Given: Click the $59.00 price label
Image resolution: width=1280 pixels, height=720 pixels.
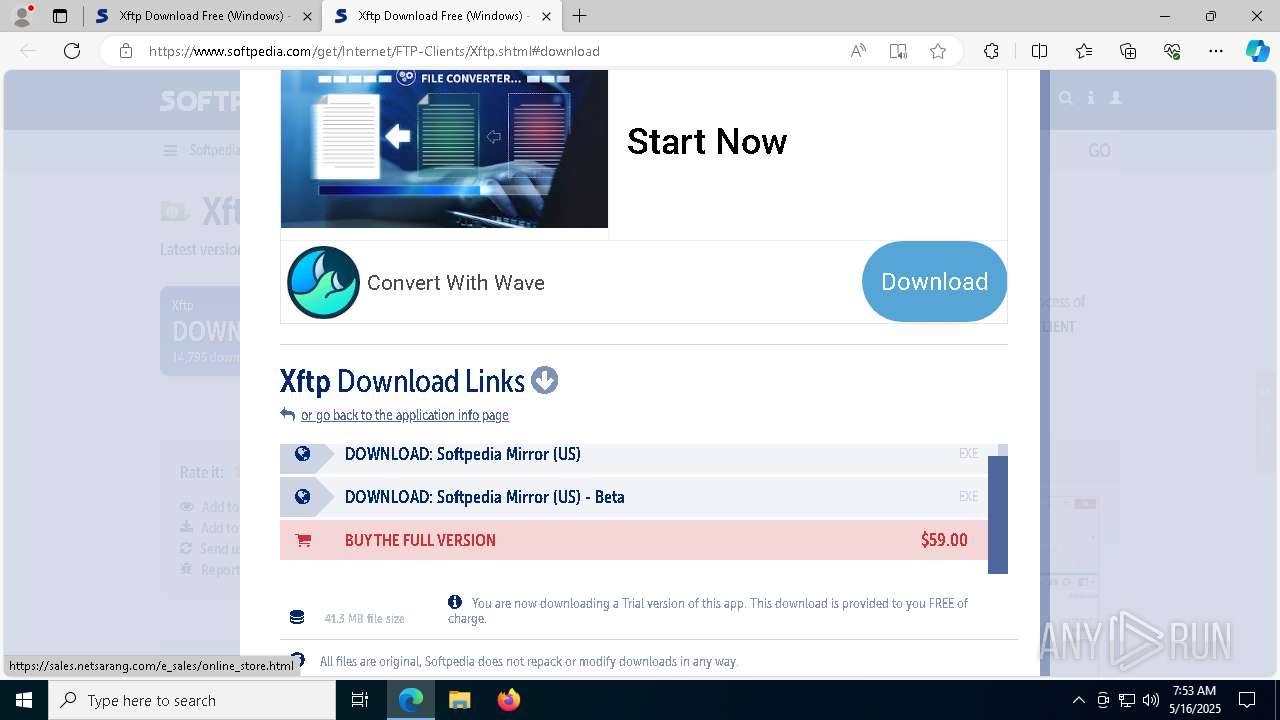Looking at the screenshot, I should click(944, 540).
